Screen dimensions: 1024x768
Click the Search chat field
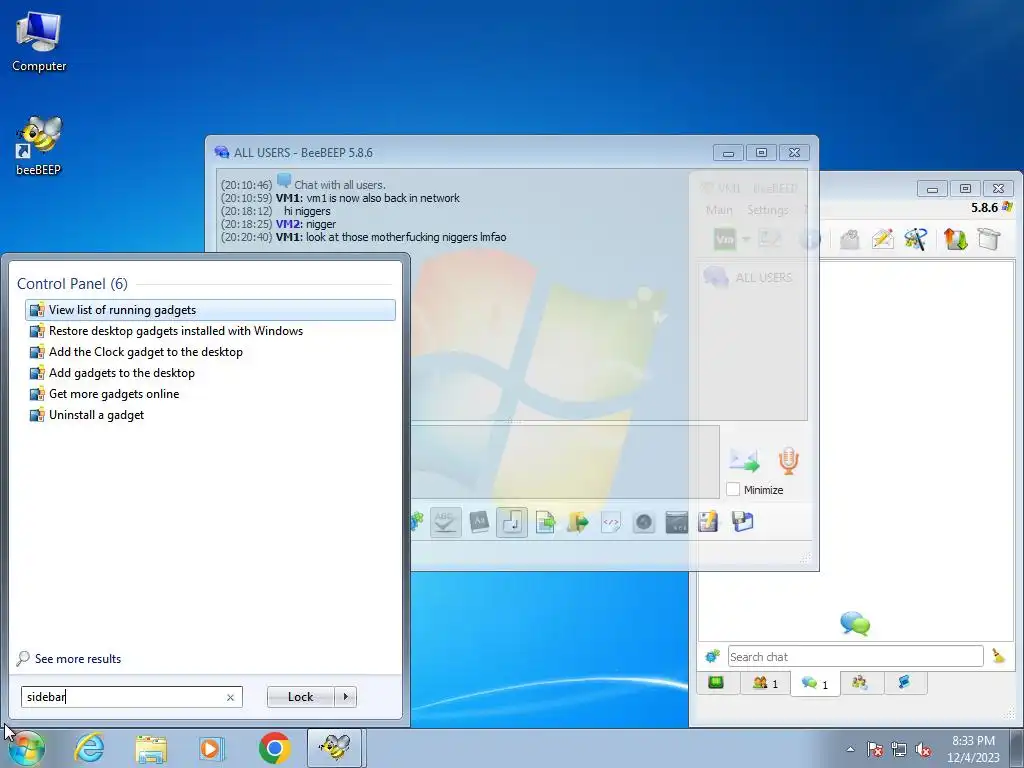[856, 656]
